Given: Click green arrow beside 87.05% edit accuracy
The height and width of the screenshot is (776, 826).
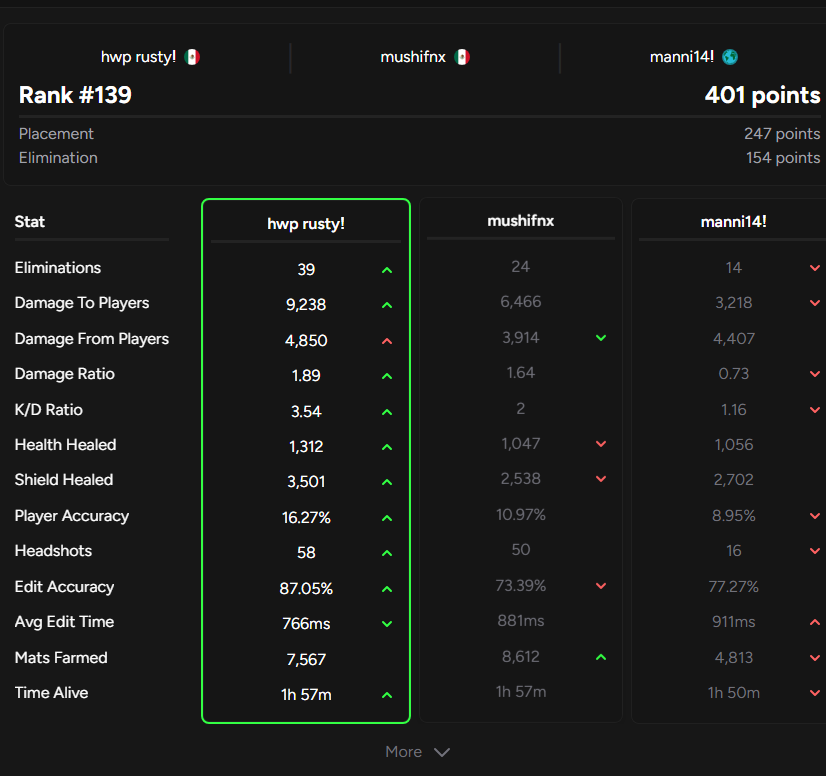Looking at the screenshot, I should pos(387,589).
